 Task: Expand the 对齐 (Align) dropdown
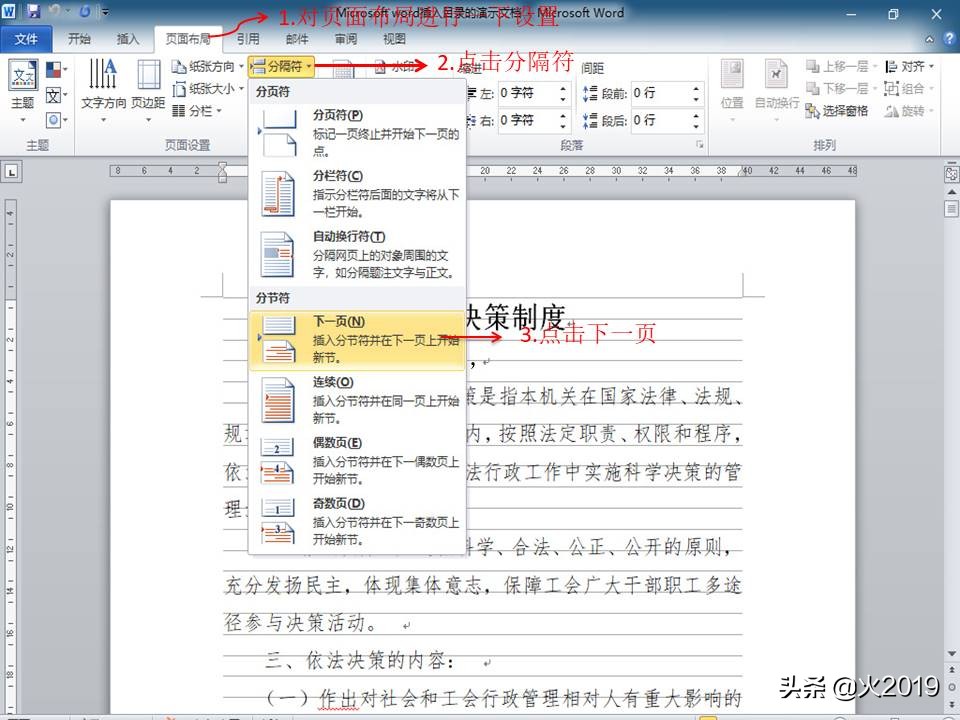[x=915, y=67]
